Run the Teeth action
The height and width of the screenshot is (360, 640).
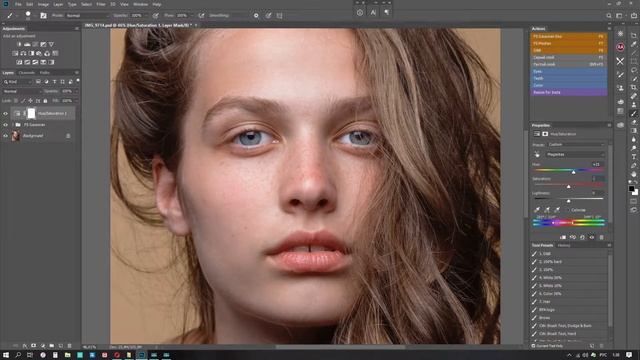[x=569, y=78]
